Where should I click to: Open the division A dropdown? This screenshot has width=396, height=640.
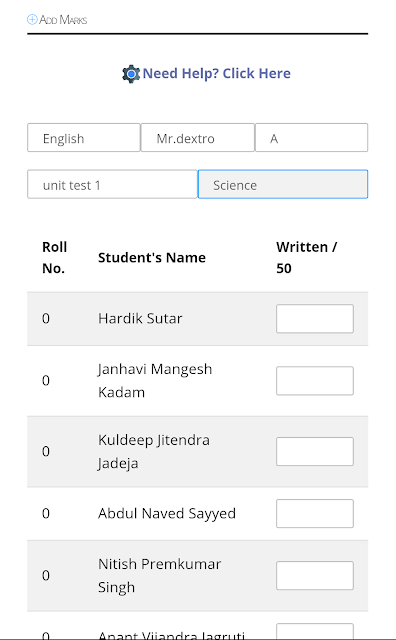(311, 138)
